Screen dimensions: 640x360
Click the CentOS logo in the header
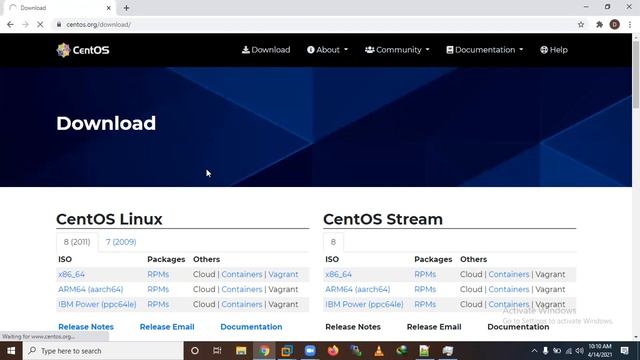(x=83, y=50)
